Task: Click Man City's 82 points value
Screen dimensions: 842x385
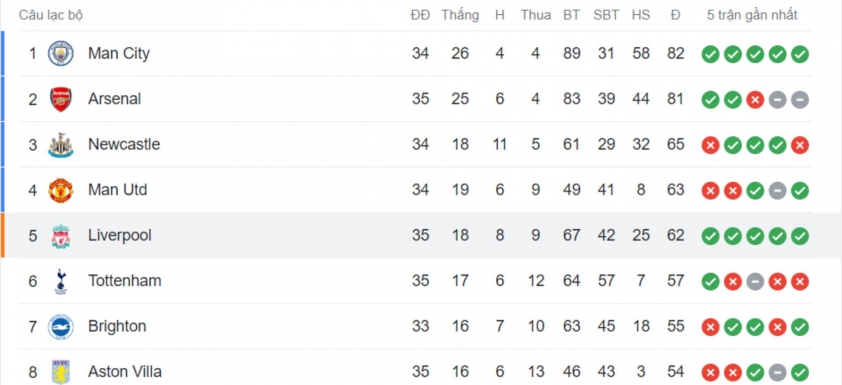Action: click(676, 54)
